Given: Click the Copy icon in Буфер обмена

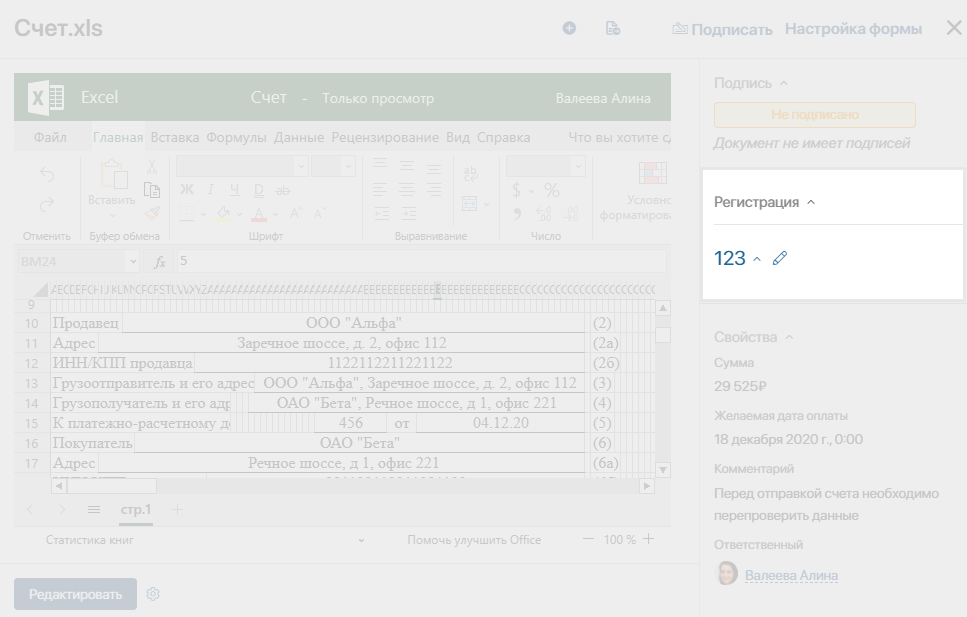Looking at the screenshot, I should click(152, 190).
